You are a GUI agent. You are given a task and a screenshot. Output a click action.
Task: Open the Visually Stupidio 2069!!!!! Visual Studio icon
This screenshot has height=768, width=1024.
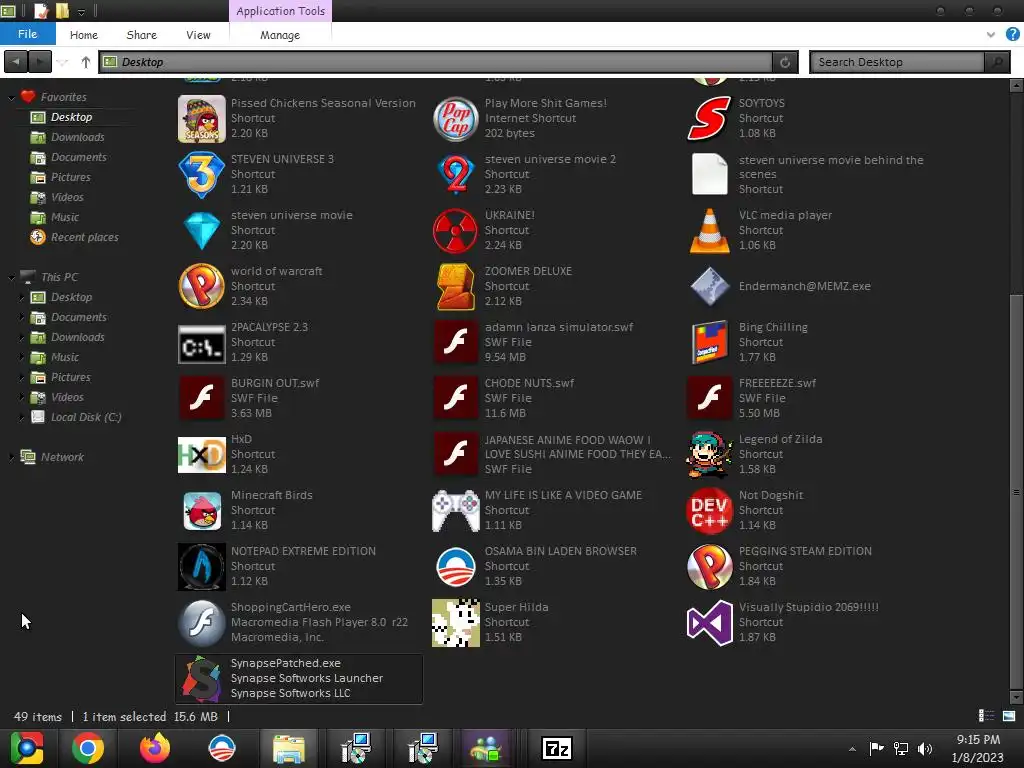tap(709, 622)
